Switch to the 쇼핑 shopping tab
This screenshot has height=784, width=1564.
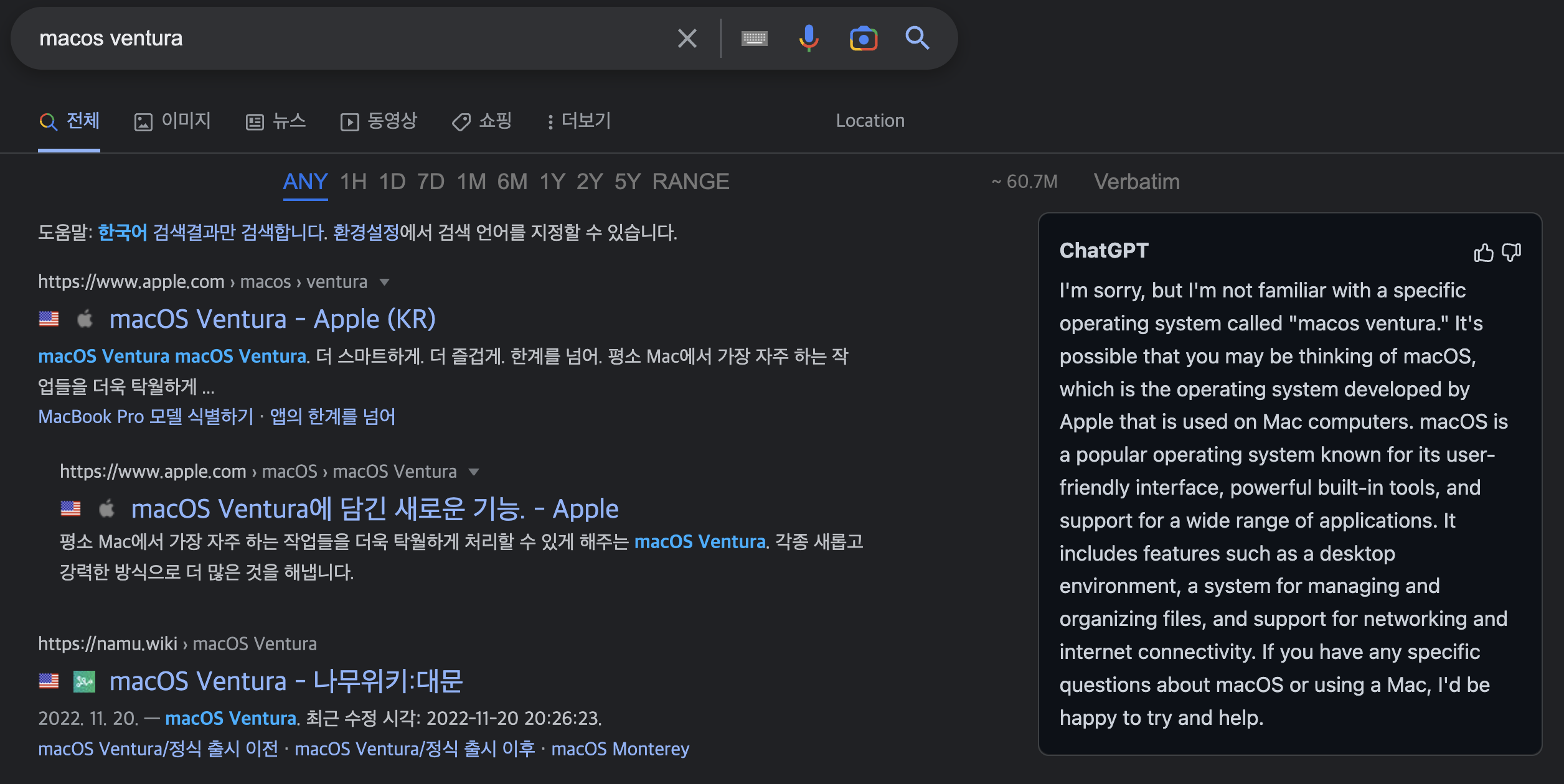point(482,121)
